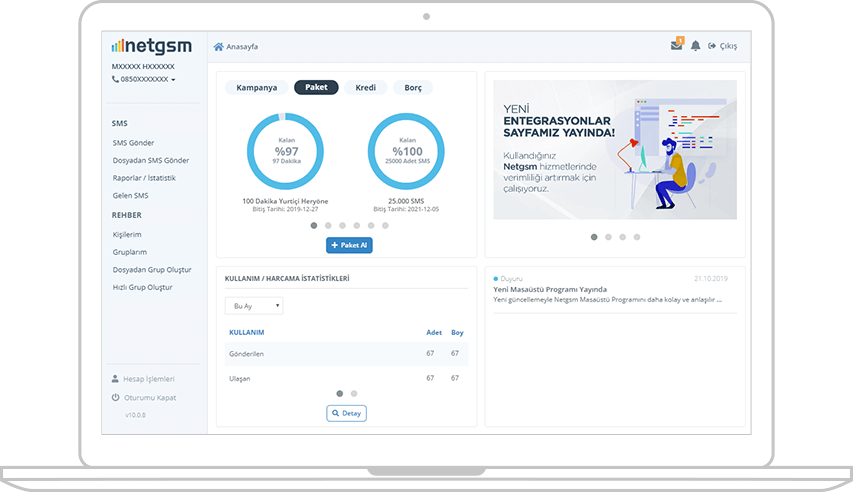
Task: Go to fifth package carousel dot
Action: 371,225
